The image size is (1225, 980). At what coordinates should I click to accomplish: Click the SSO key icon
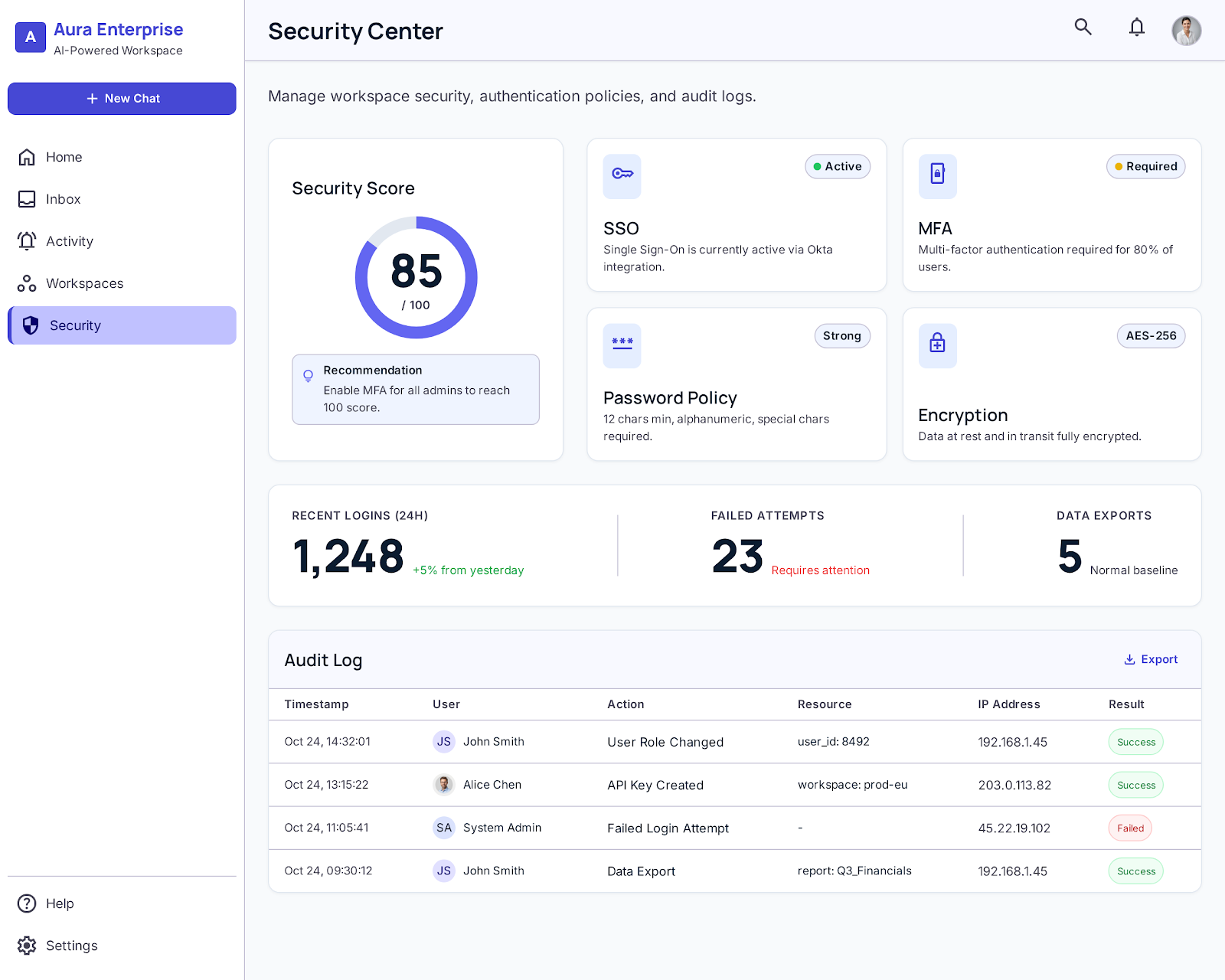pos(622,177)
